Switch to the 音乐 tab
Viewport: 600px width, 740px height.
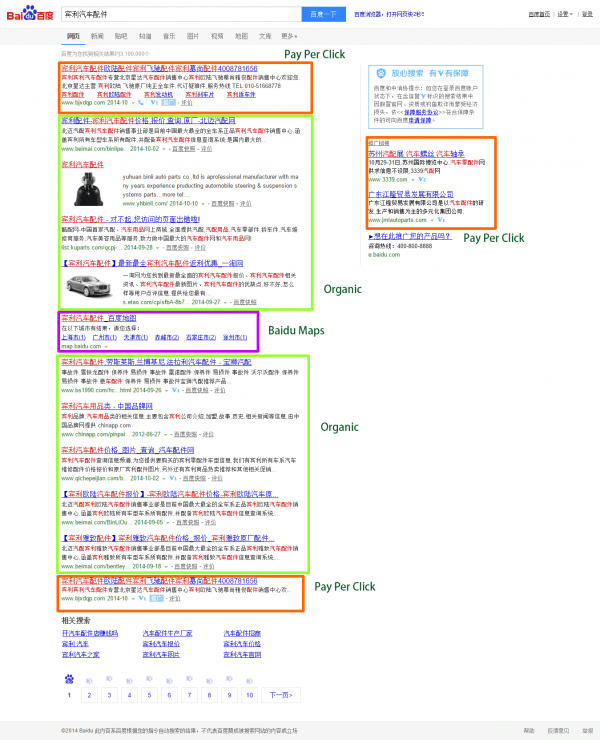[169, 36]
